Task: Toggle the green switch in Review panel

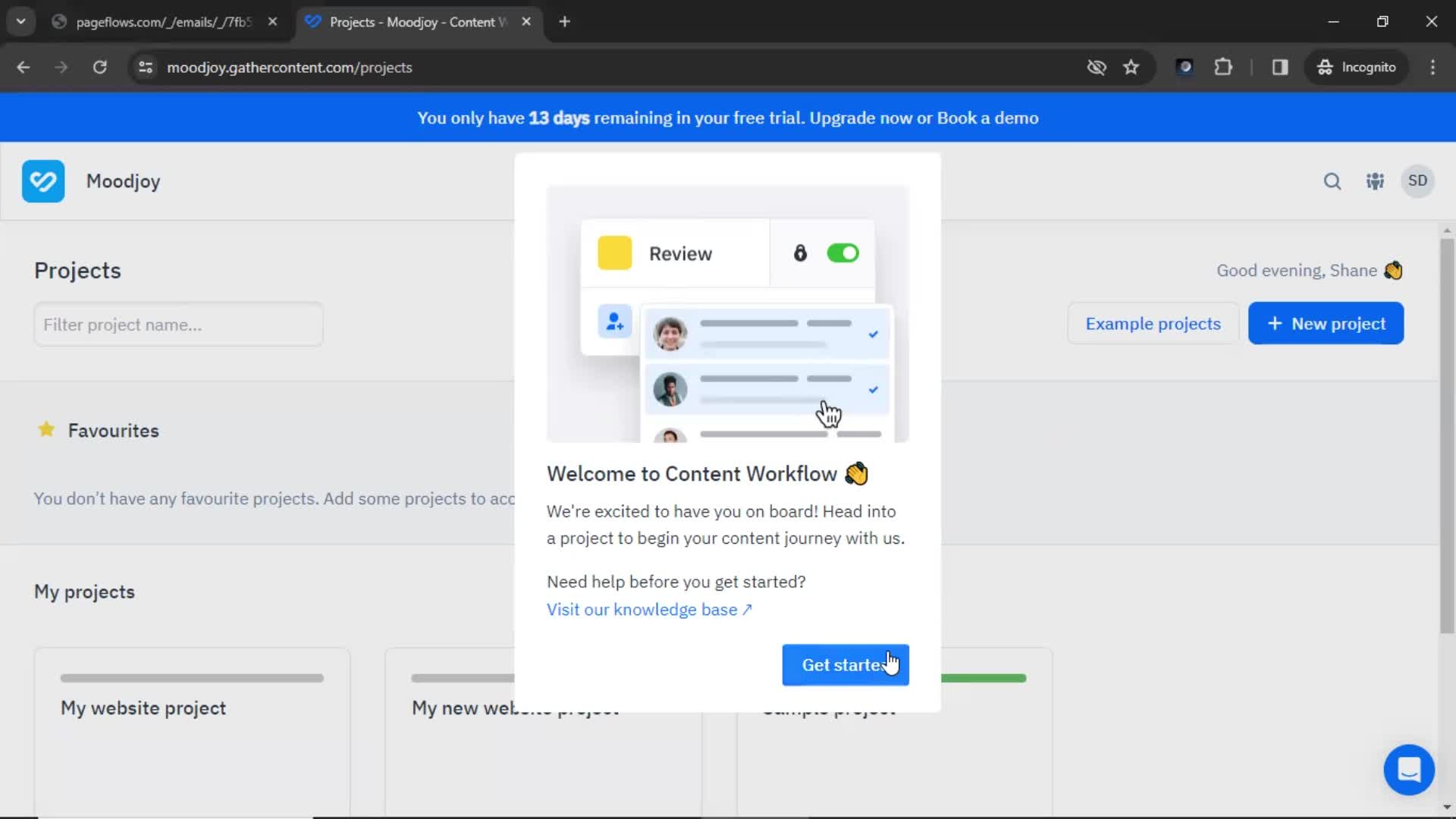Action: (843, 253)
